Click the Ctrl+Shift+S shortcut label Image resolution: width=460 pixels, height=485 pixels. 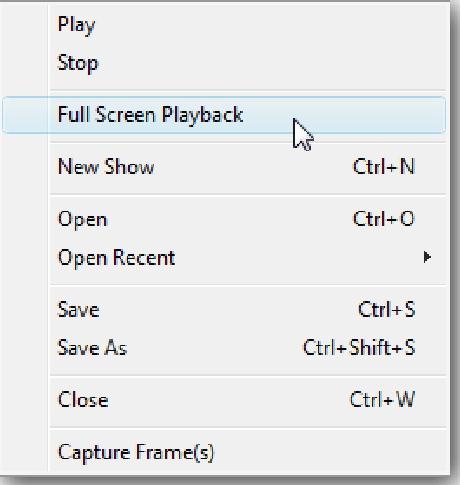pyautogui.click(x=359, y=348)
